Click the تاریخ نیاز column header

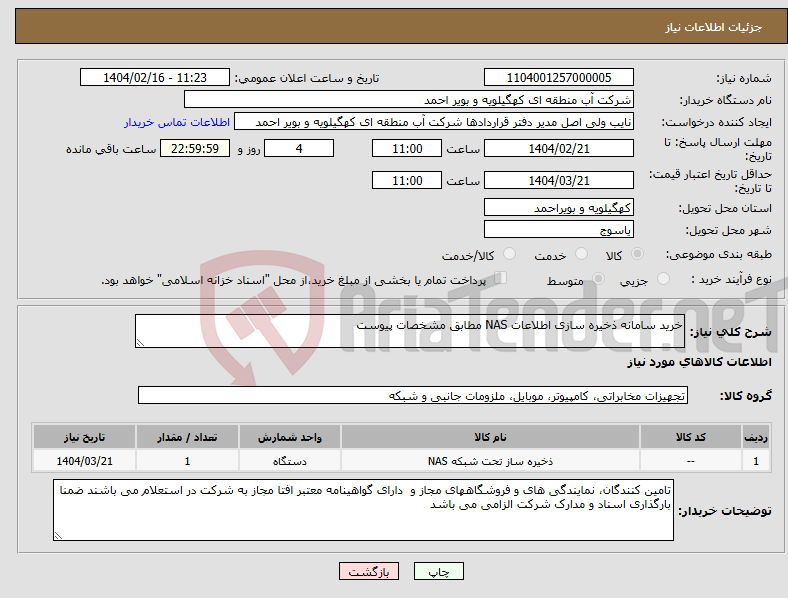(x=84, y=437)
